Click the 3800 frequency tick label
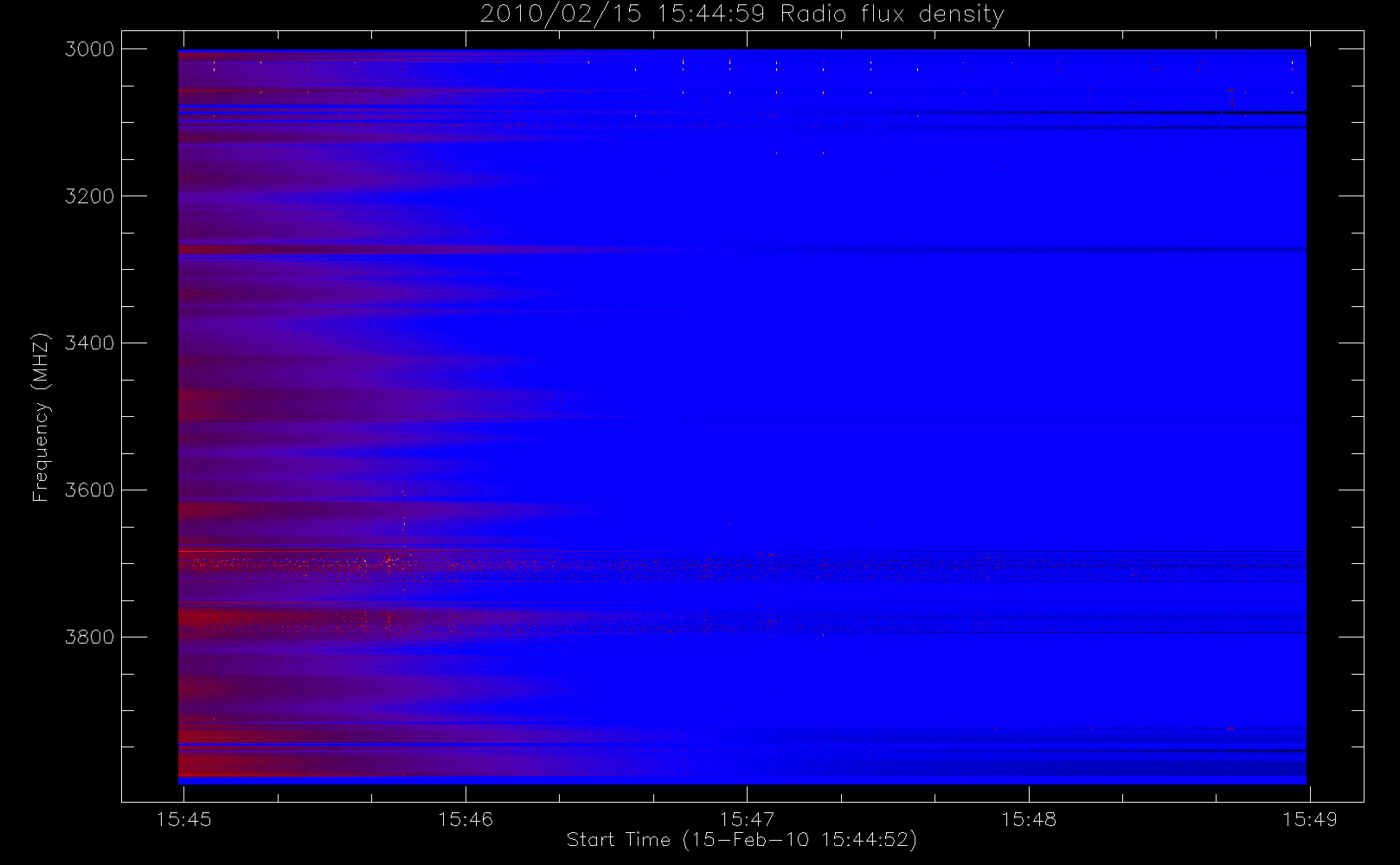The image size is (1400, 865). (x=90, y=638)
